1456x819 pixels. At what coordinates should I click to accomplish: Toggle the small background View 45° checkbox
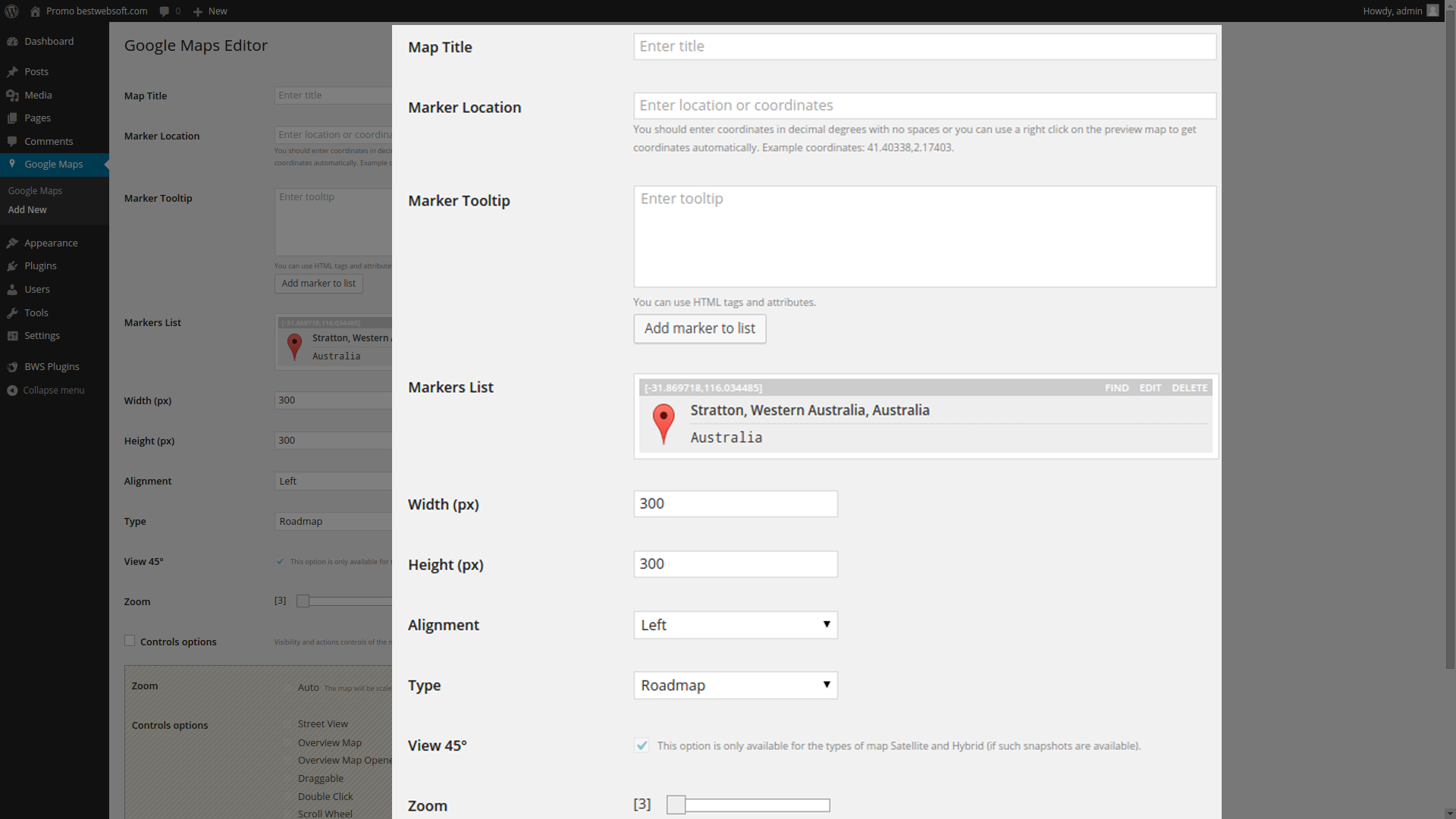pyautogui.click(x=280, y=561)
